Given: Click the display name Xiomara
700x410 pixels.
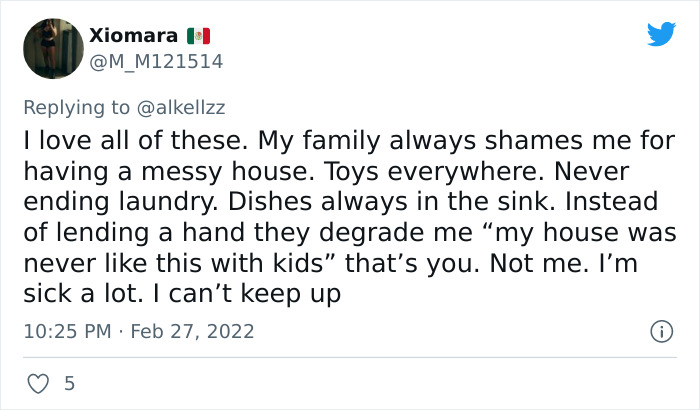Looking at the screenshot, I should click(x=133, y=35).
